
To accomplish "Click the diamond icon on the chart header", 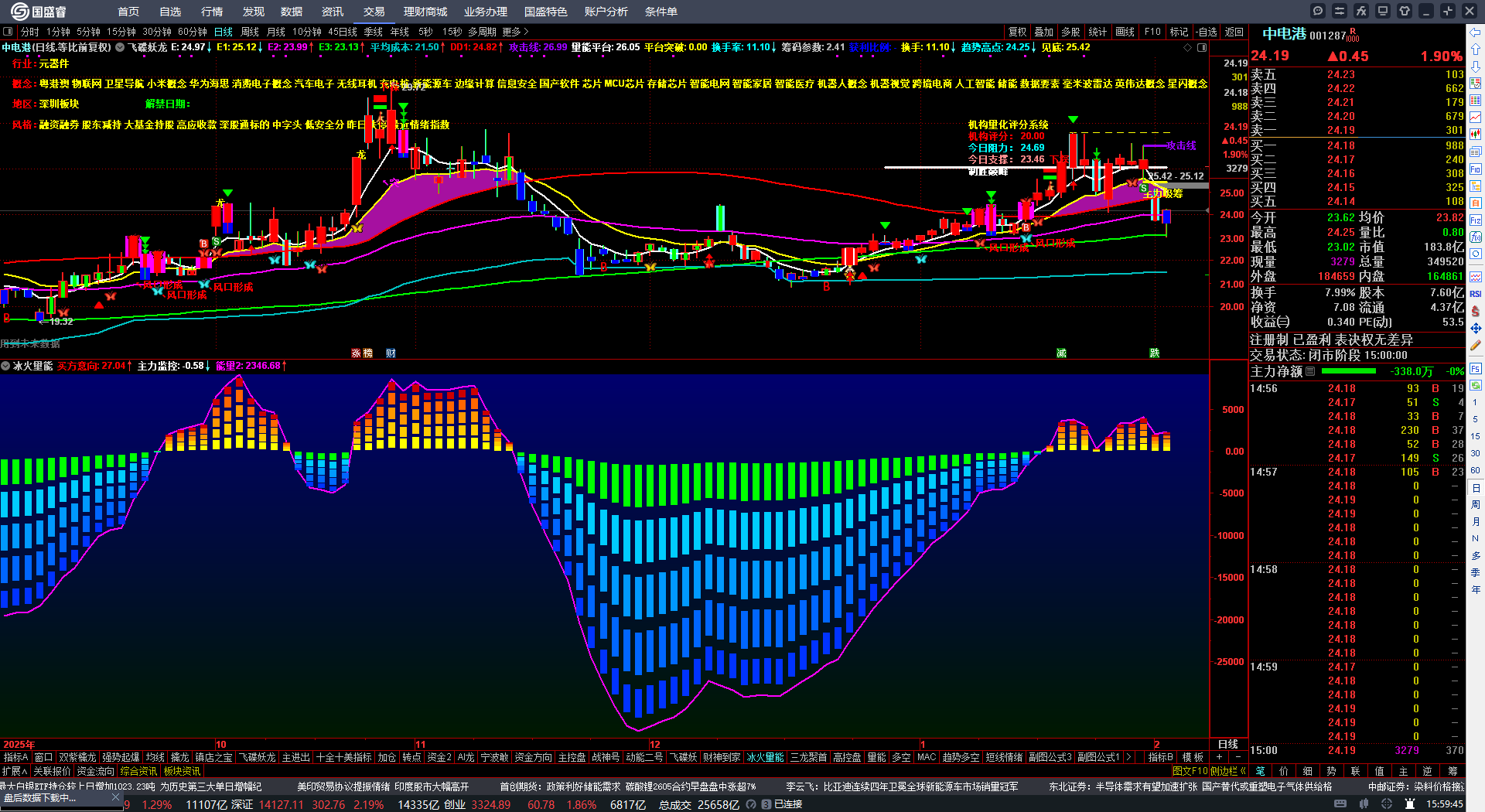I will [x=1188, y=47].
